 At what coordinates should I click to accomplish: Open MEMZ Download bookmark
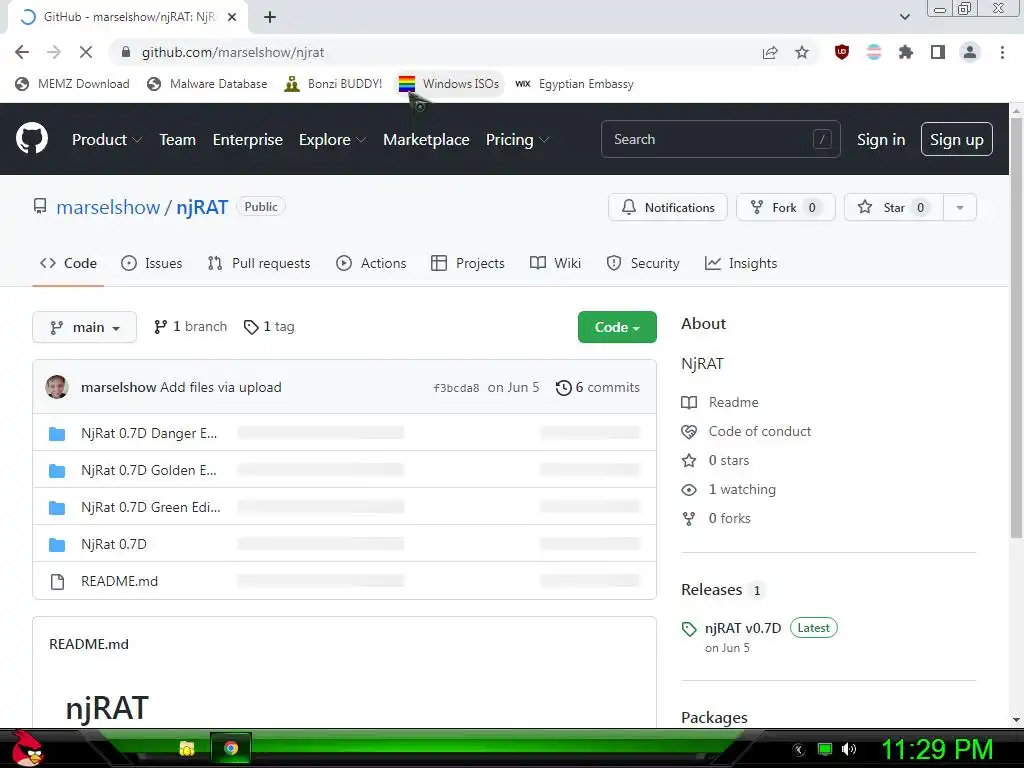pyautogui.click(x=72, y=84)
